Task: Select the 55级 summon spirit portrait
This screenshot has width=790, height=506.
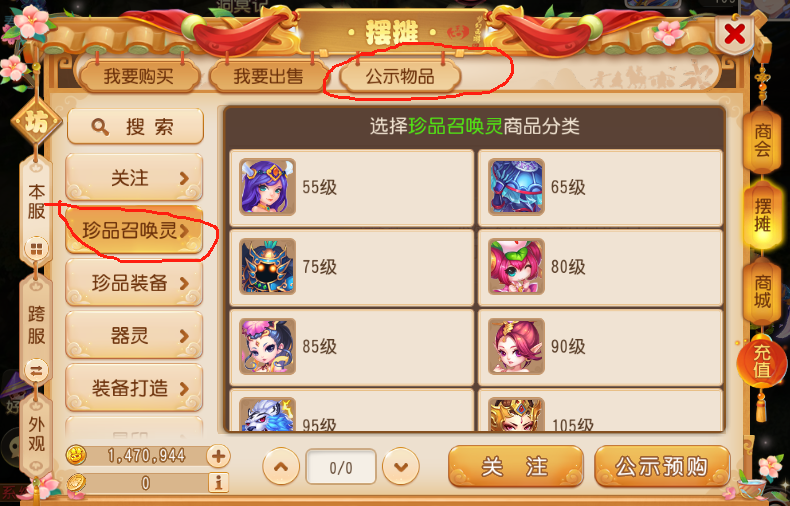Action: pos(267,187)
